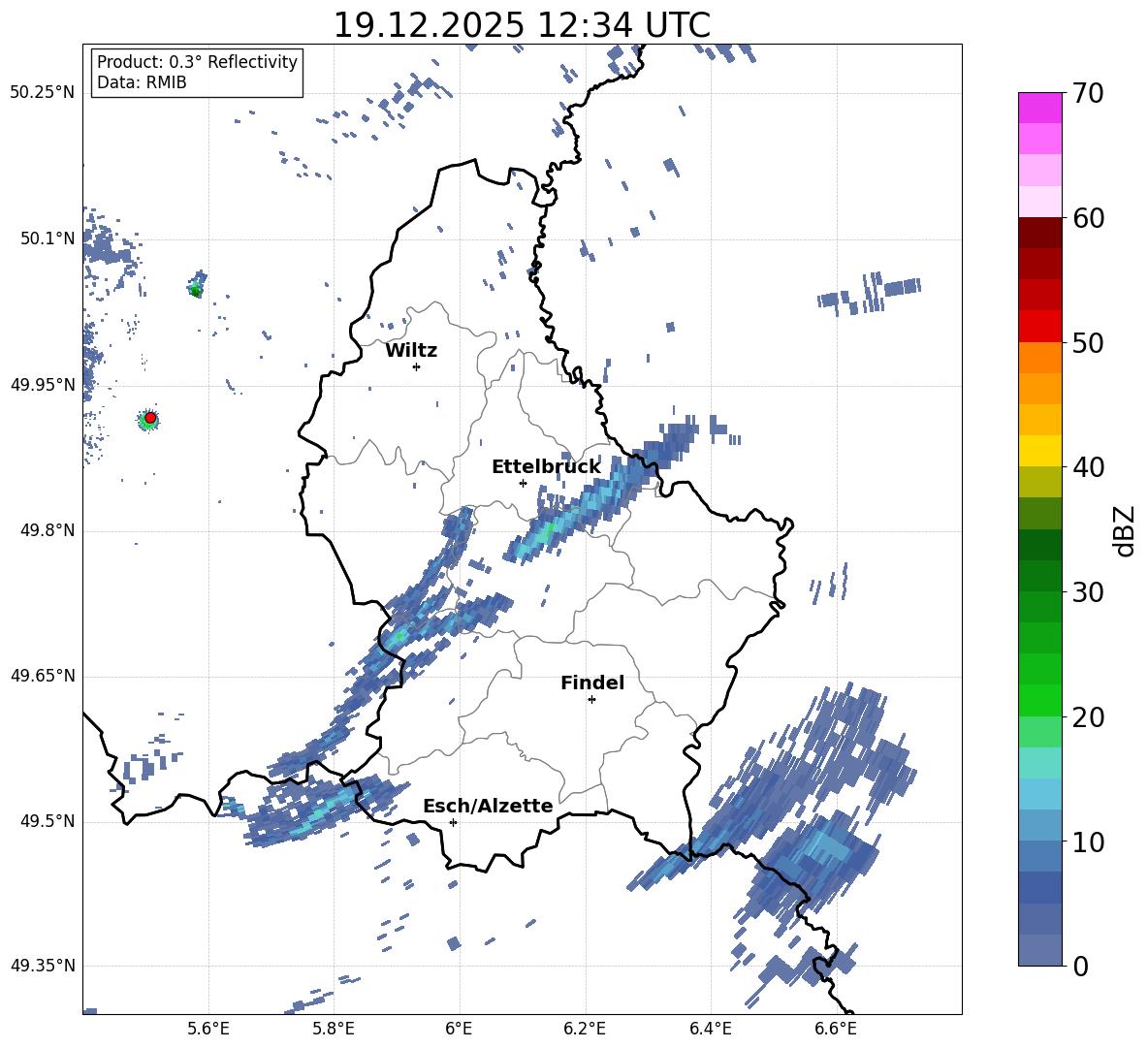Click the 49.95°N latitude label
1148x1048 pixels.
(x=43, y=385)
